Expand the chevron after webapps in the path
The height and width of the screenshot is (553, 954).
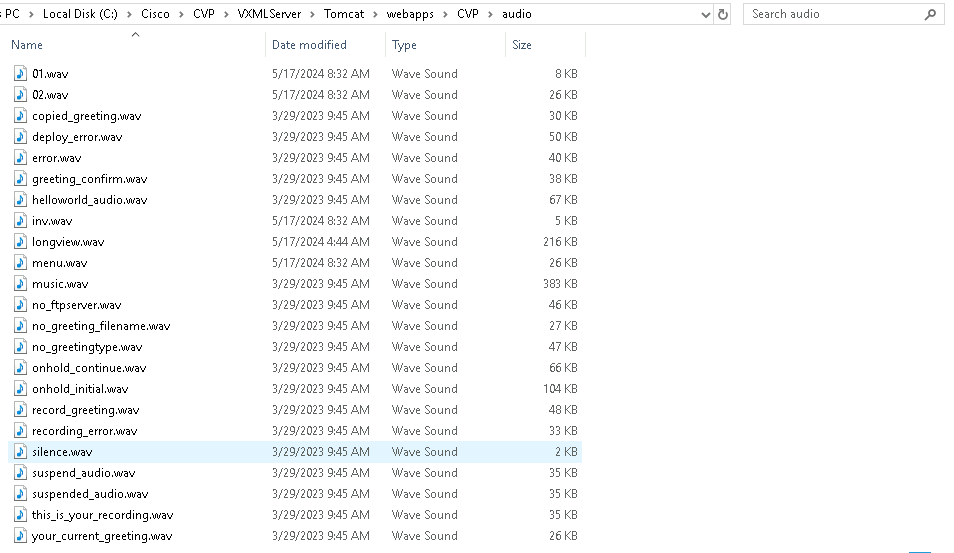(x=444, y=14)
